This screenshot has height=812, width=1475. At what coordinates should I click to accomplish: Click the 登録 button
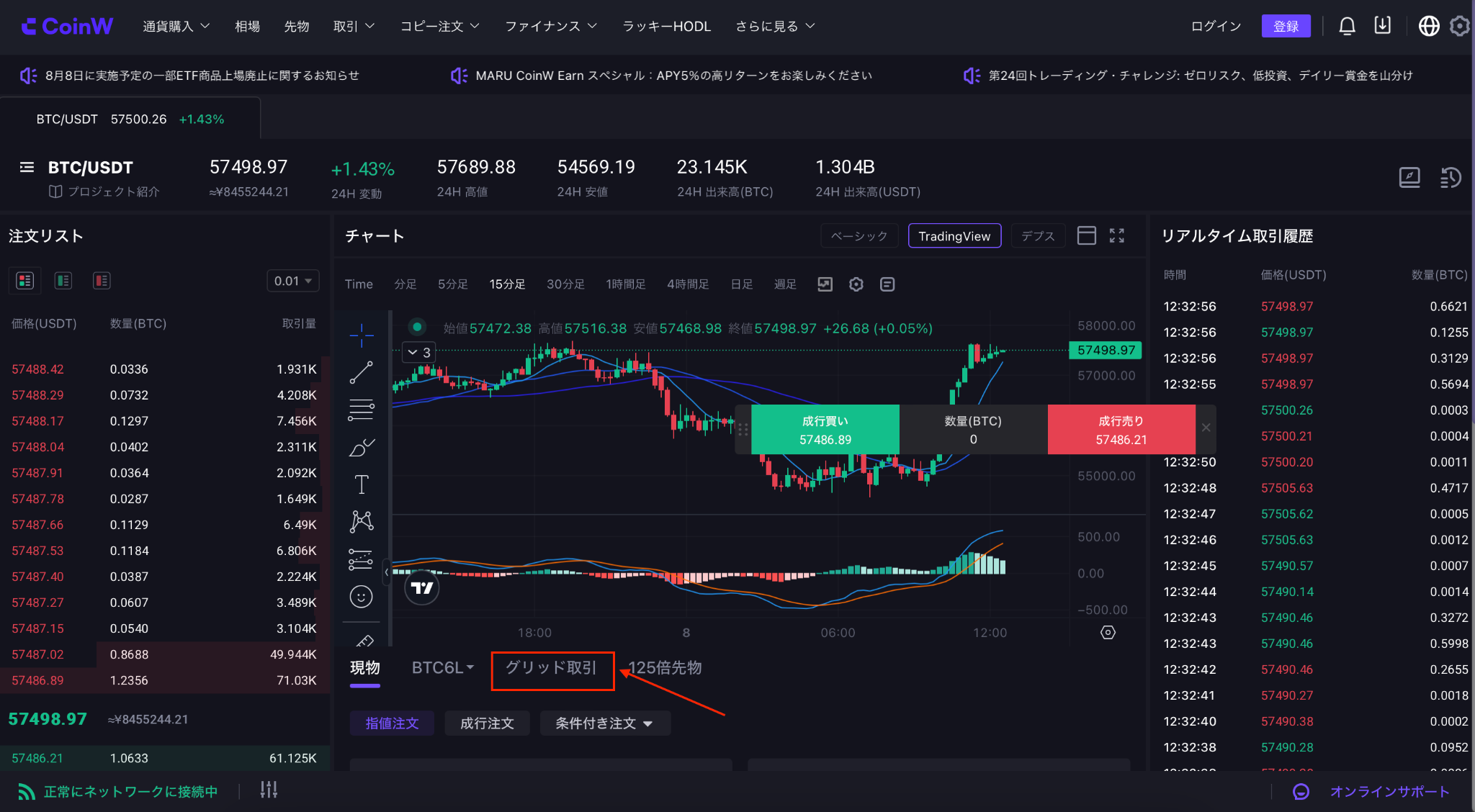(x=1286, y=26)
